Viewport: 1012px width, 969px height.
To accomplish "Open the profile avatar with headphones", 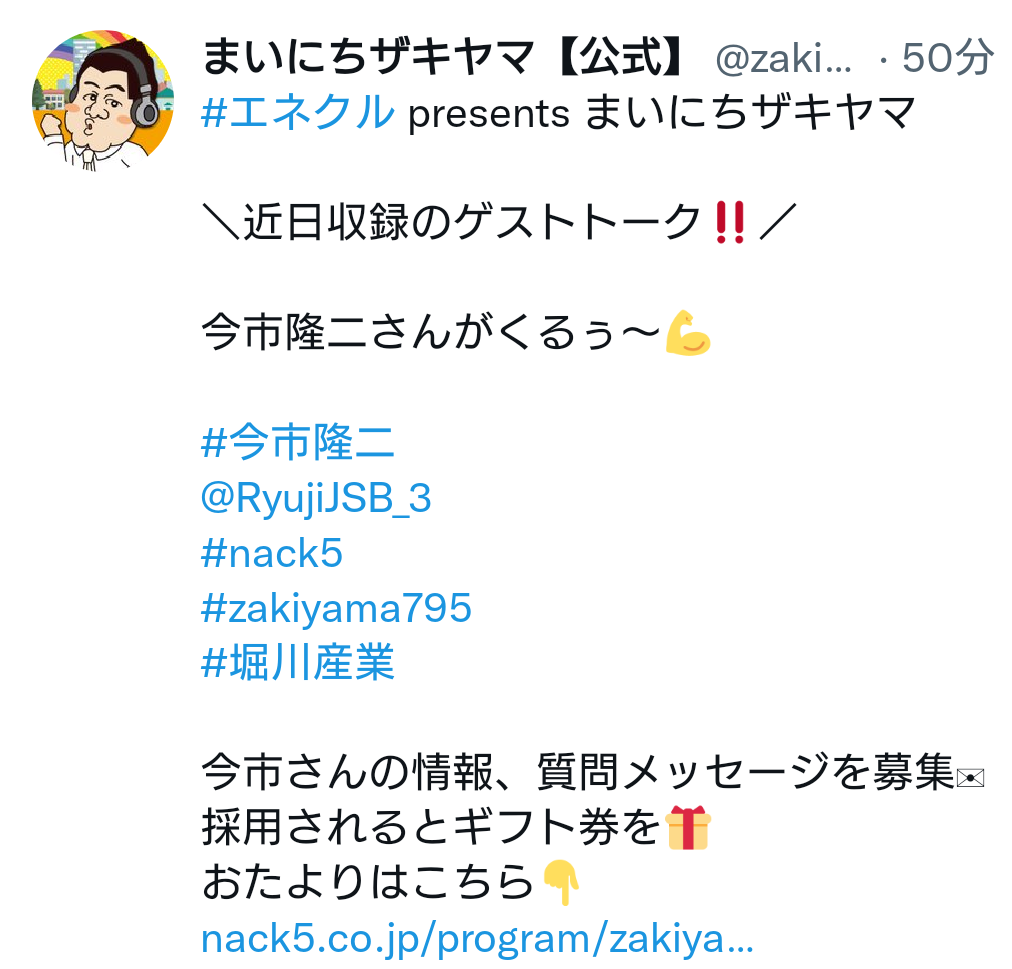I will 103,101.
